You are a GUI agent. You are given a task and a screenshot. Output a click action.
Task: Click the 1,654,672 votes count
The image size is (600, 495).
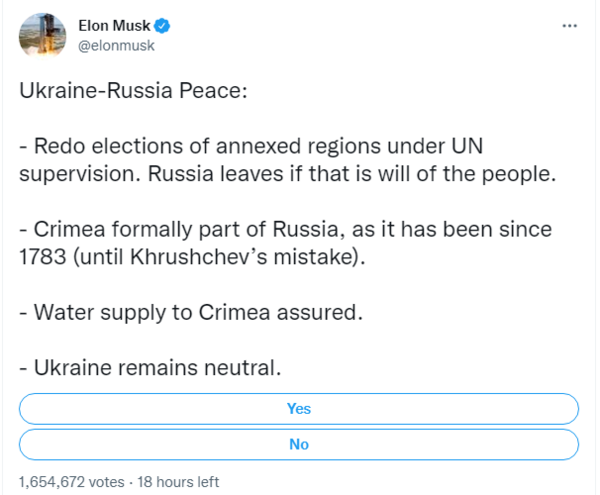click(x=72, y=482)
